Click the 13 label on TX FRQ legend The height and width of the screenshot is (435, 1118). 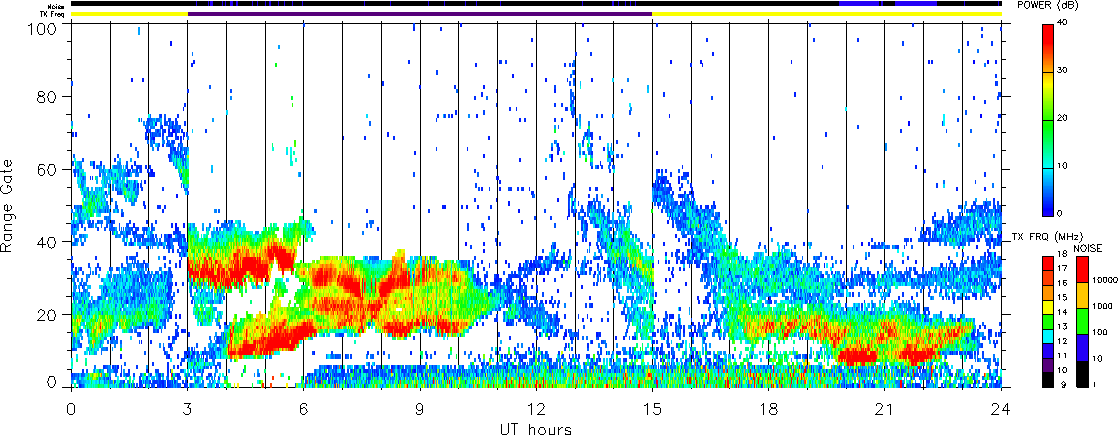click(x=1063, y=326)
